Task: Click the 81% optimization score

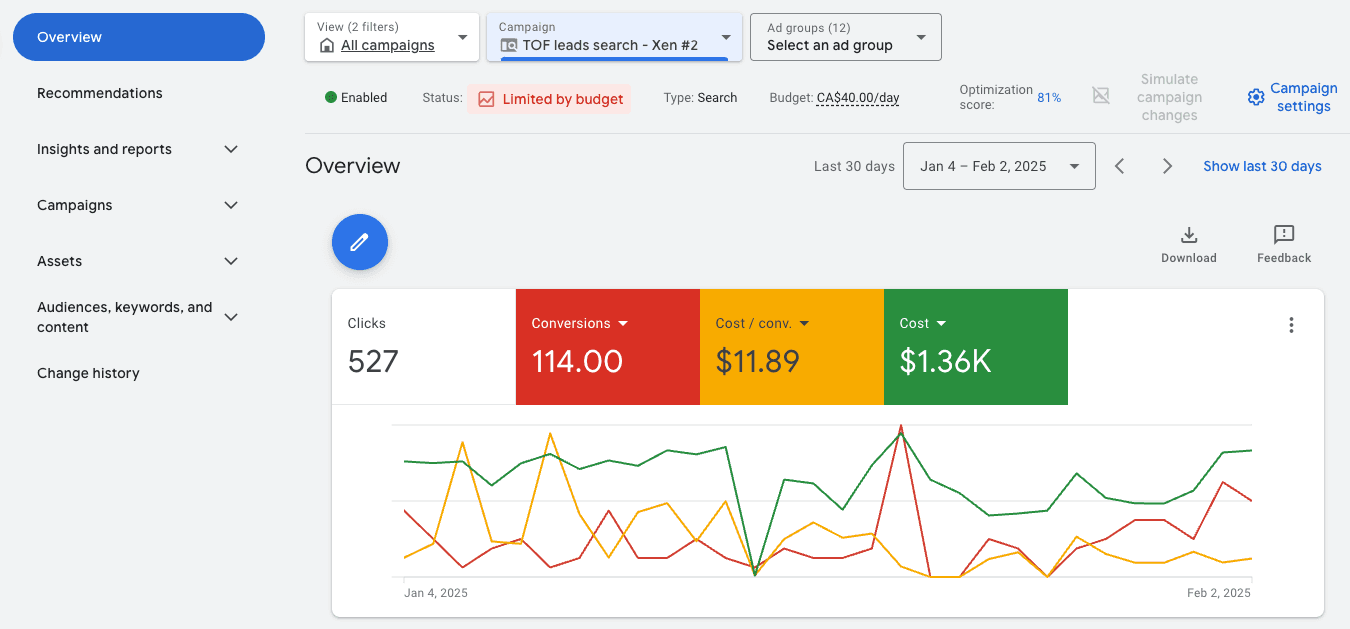Action: [x=1049, y=98]
